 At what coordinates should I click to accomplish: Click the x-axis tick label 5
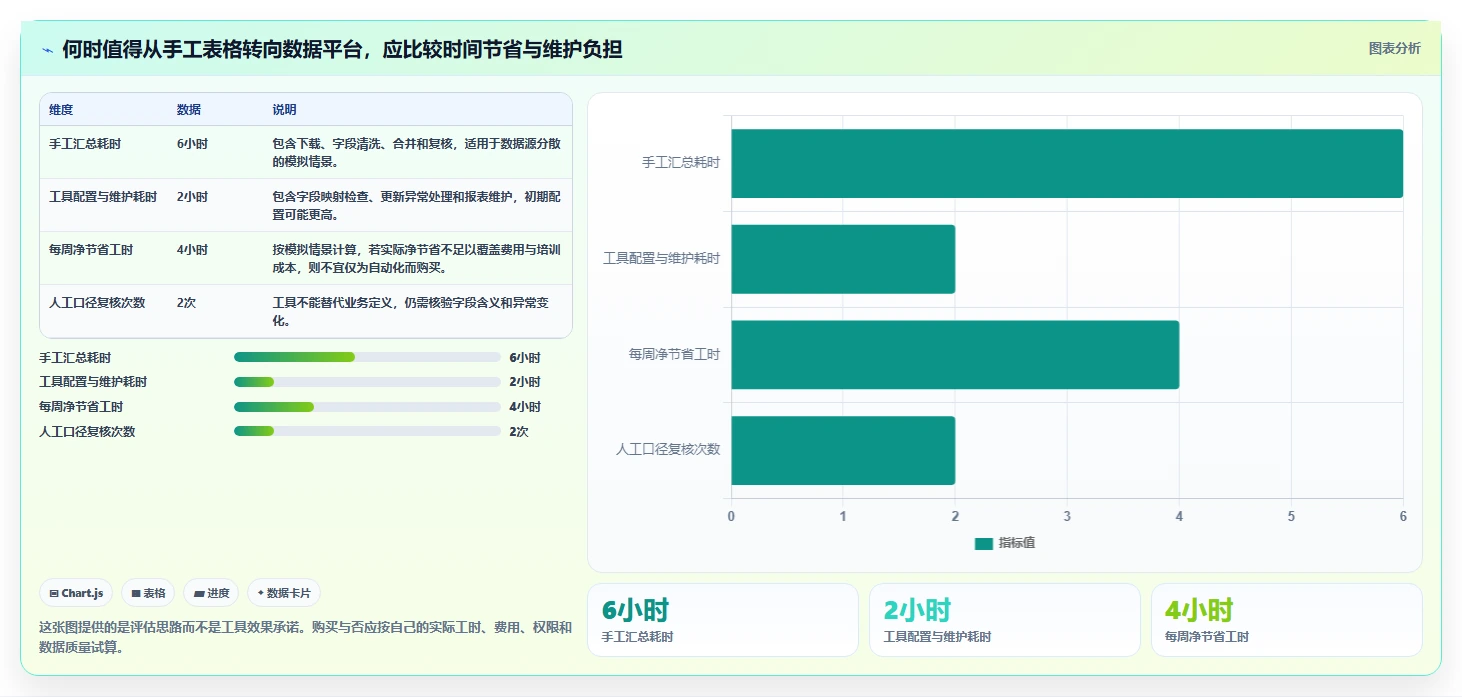1291,517
